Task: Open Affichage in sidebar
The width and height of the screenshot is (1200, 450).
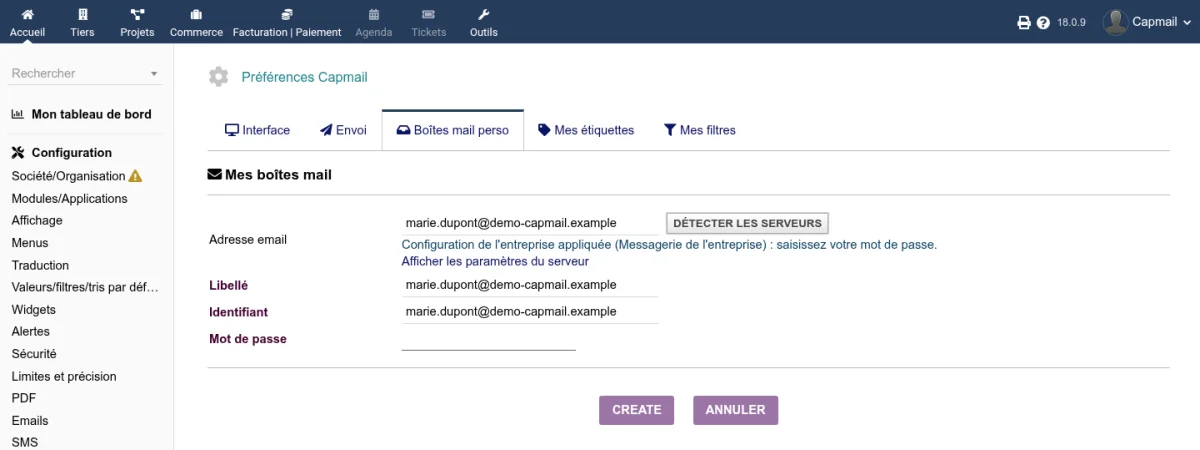Action: pos(37,220)
